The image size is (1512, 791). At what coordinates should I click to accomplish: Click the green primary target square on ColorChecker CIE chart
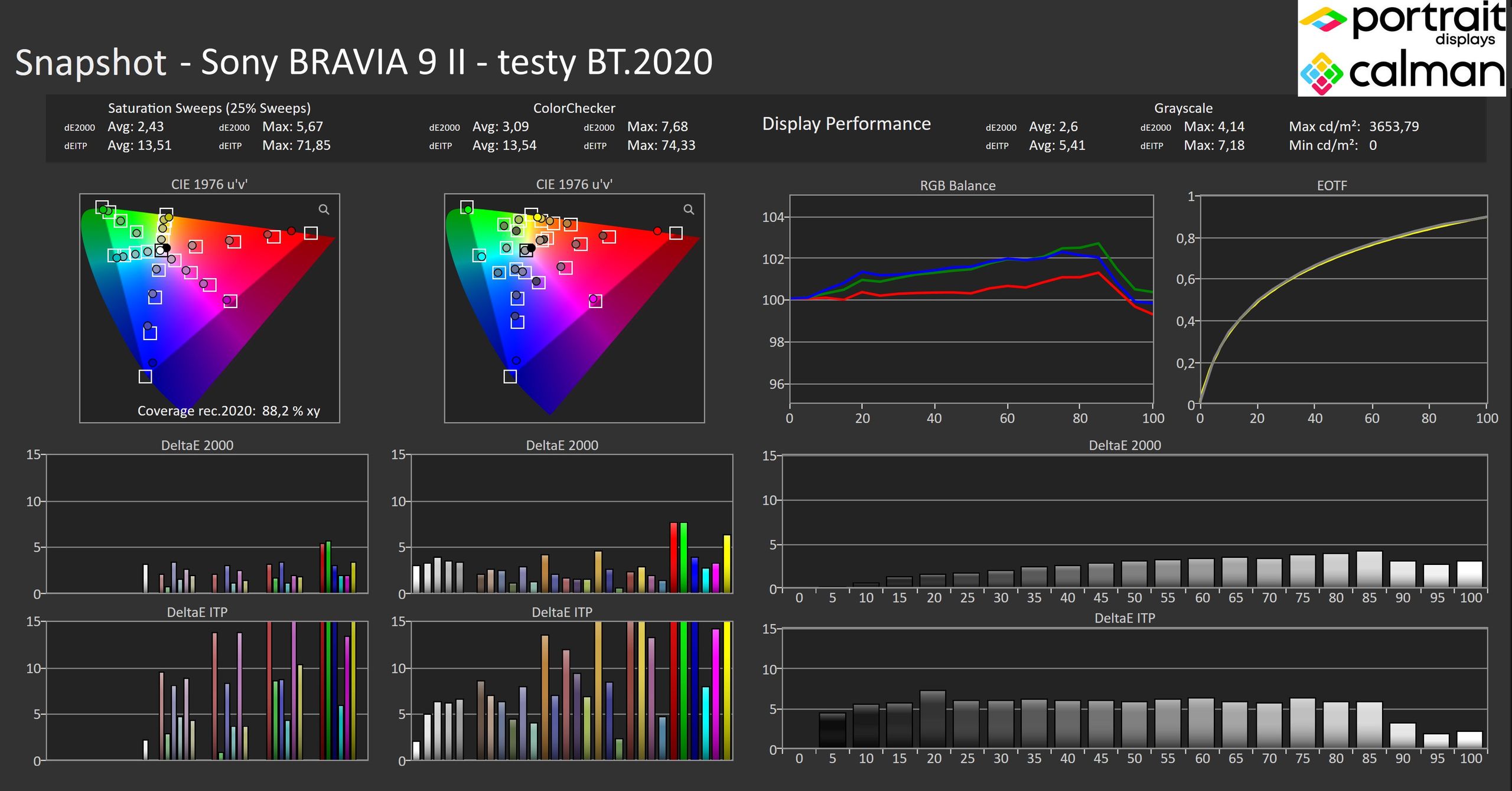point(467,207)
